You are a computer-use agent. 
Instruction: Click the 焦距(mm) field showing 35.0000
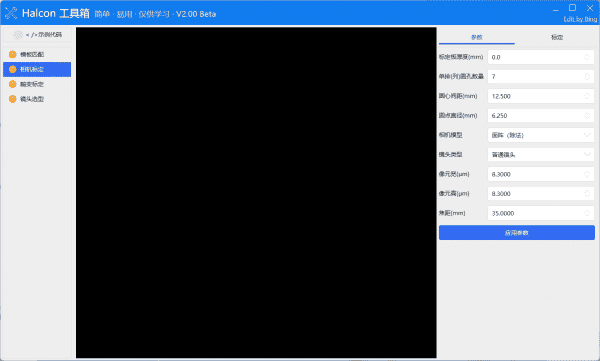tap(541, 213)
